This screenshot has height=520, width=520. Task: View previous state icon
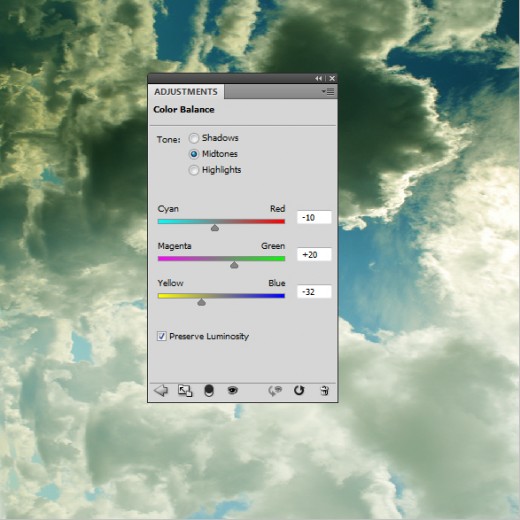coord(275,390)
